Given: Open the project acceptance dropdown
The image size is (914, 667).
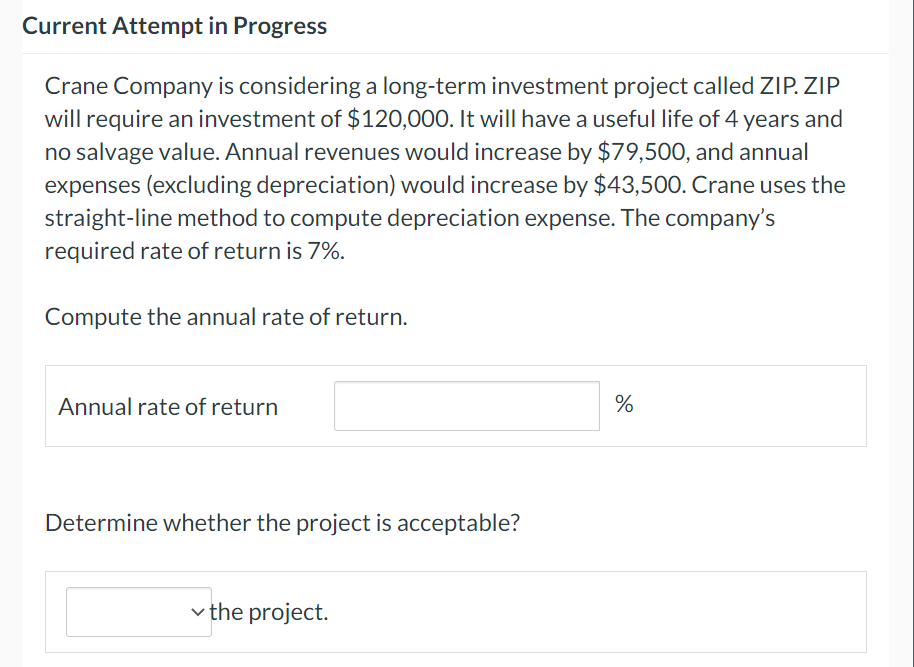Looking at the screenshot, I should [139, 612].
